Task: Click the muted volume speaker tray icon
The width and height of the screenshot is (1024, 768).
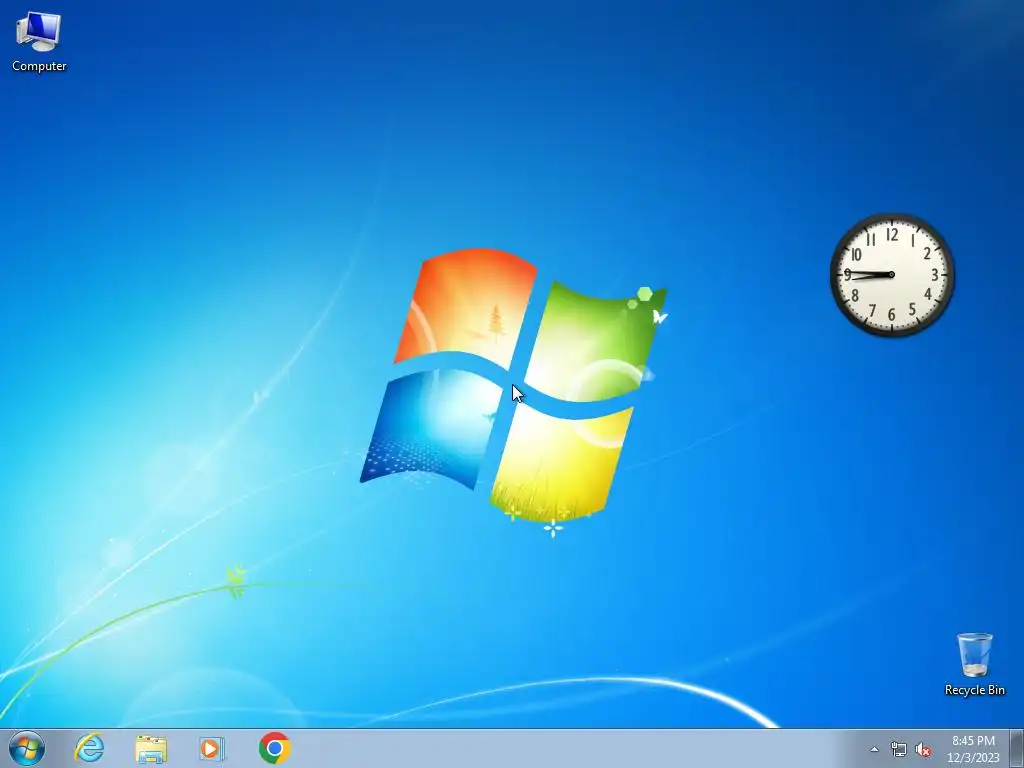Action: tap(923, 750)
